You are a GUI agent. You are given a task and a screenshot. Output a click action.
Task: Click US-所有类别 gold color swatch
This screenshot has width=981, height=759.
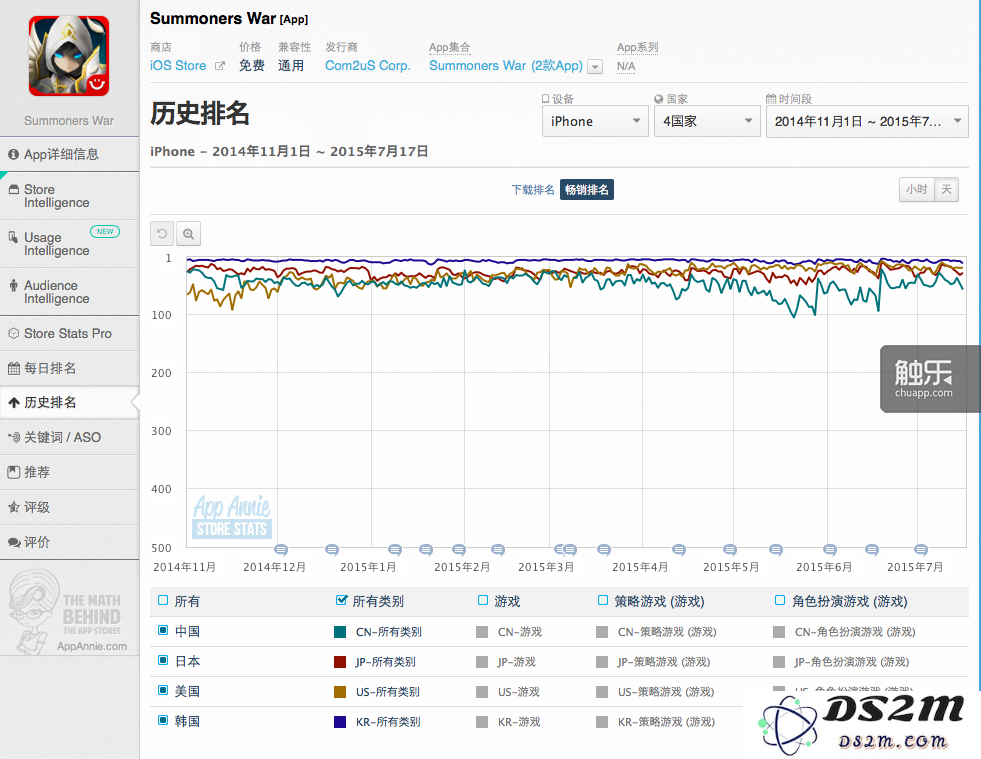[340, 692]
